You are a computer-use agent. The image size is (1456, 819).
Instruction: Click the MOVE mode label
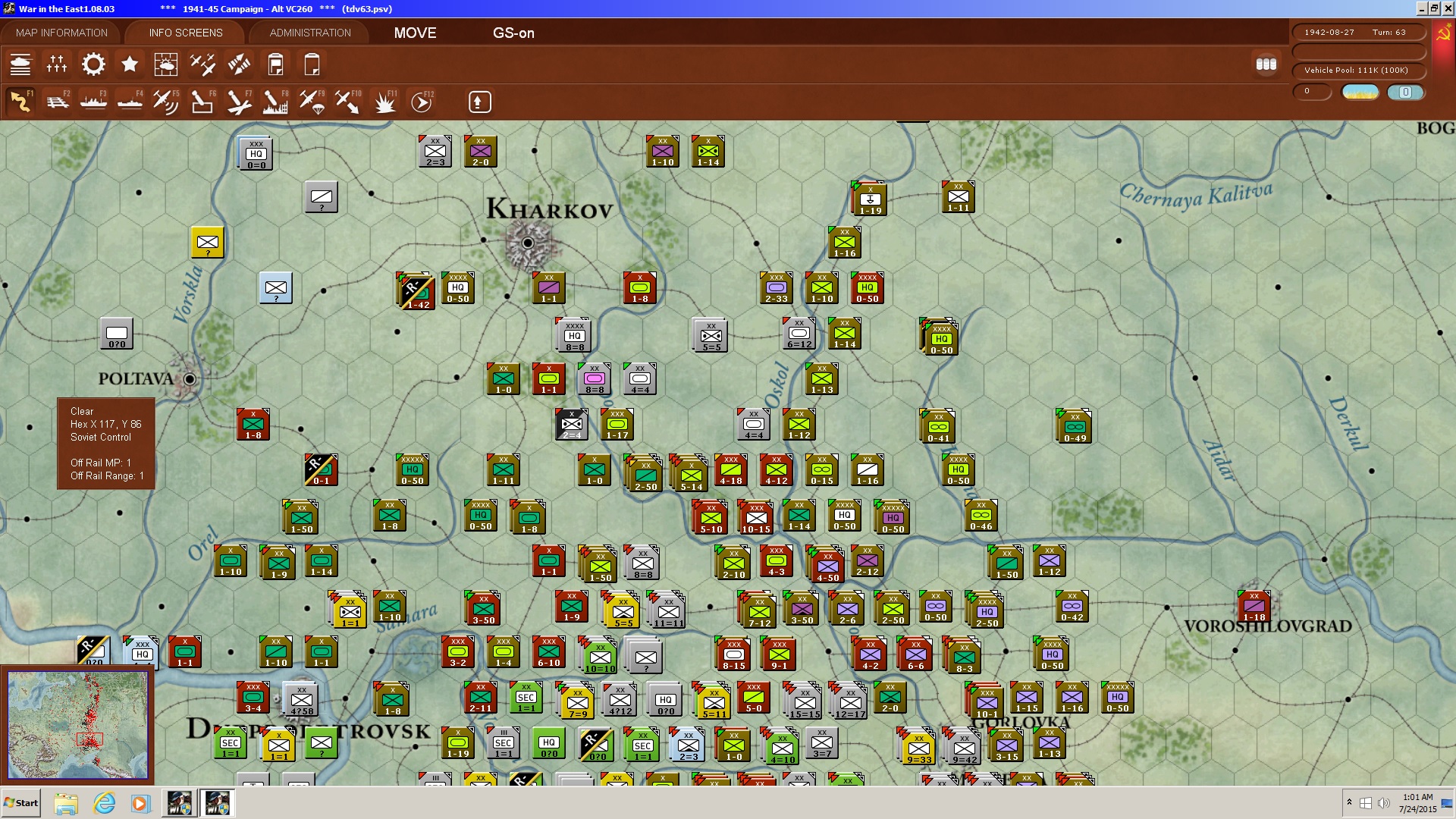click(x=415, y=33)
